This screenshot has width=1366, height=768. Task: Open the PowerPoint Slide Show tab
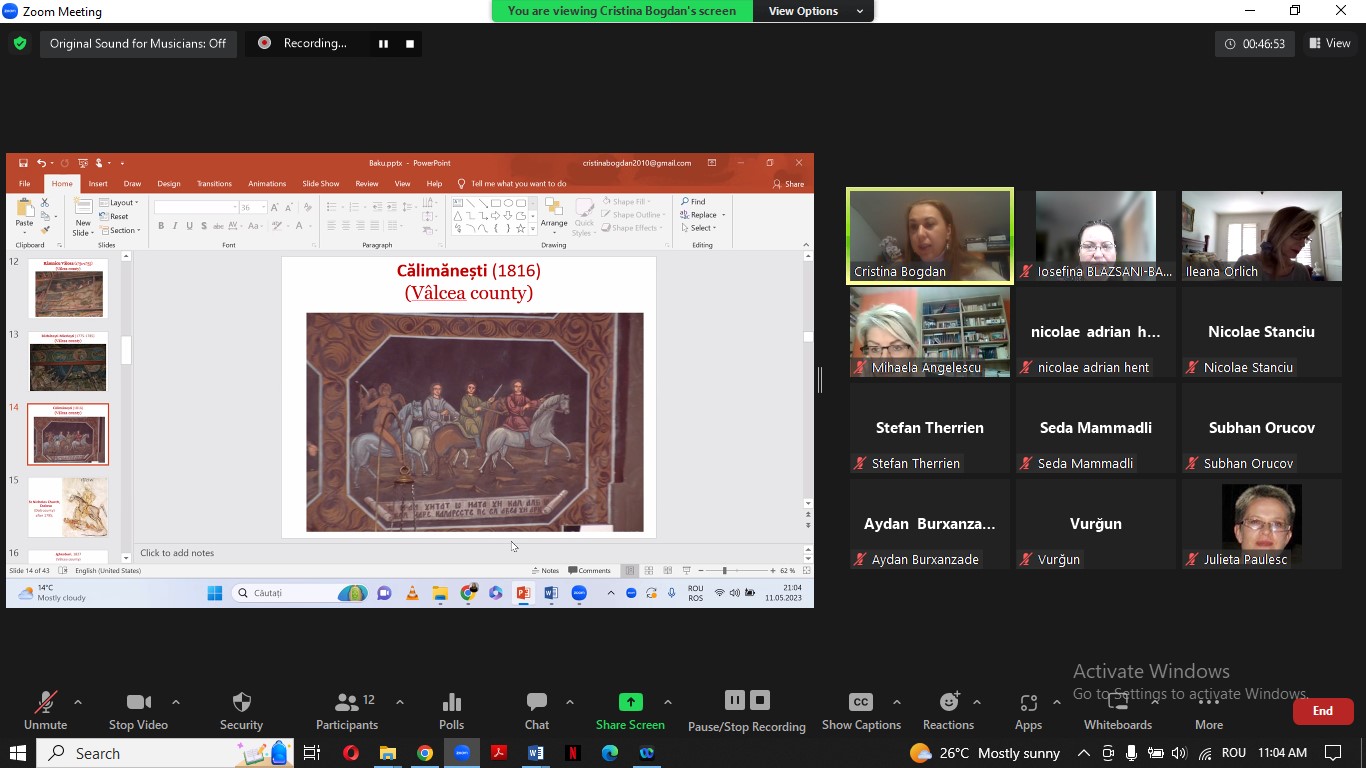(x=321, y=184)
